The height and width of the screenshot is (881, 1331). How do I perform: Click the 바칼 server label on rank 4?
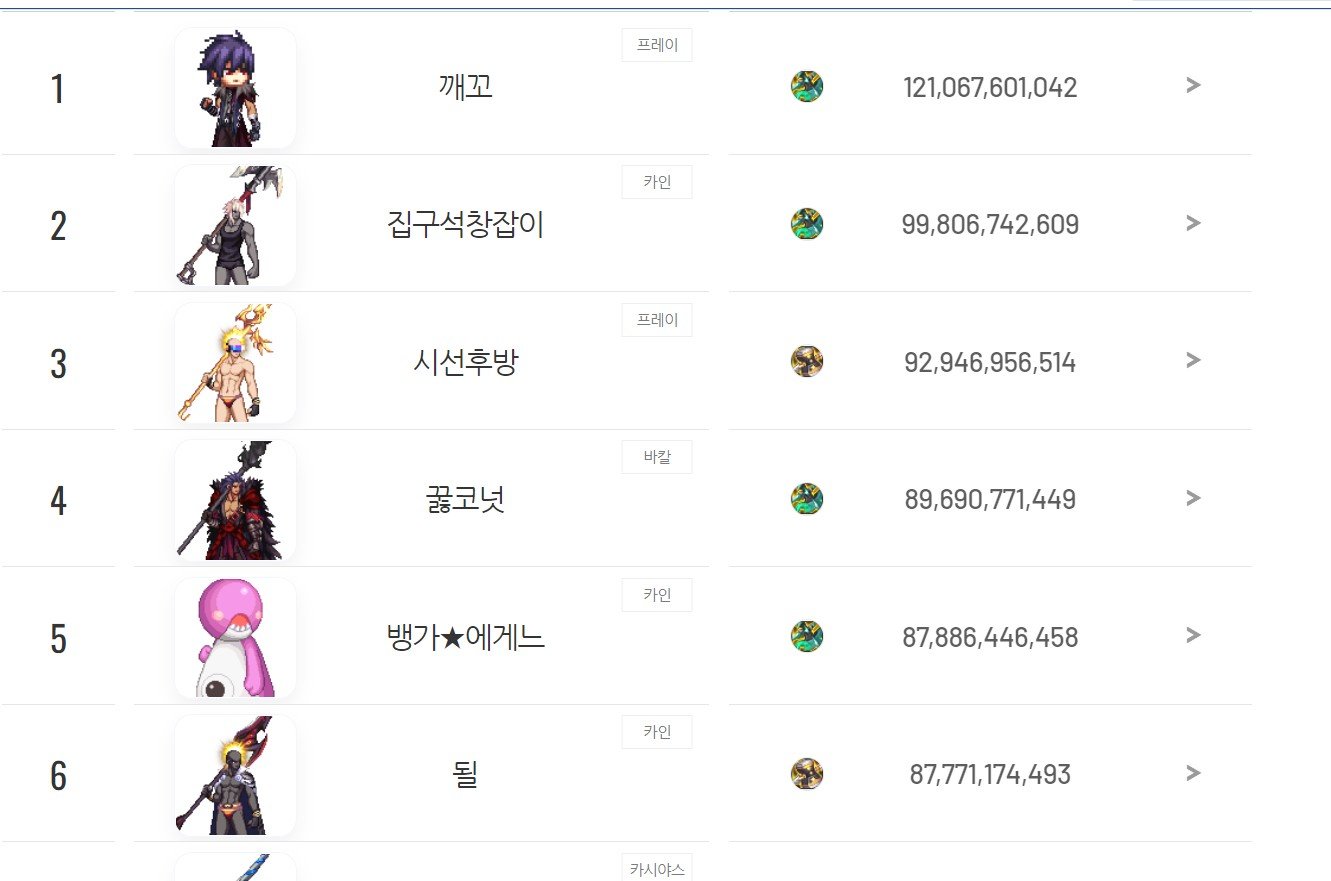[x=656, y=458]
